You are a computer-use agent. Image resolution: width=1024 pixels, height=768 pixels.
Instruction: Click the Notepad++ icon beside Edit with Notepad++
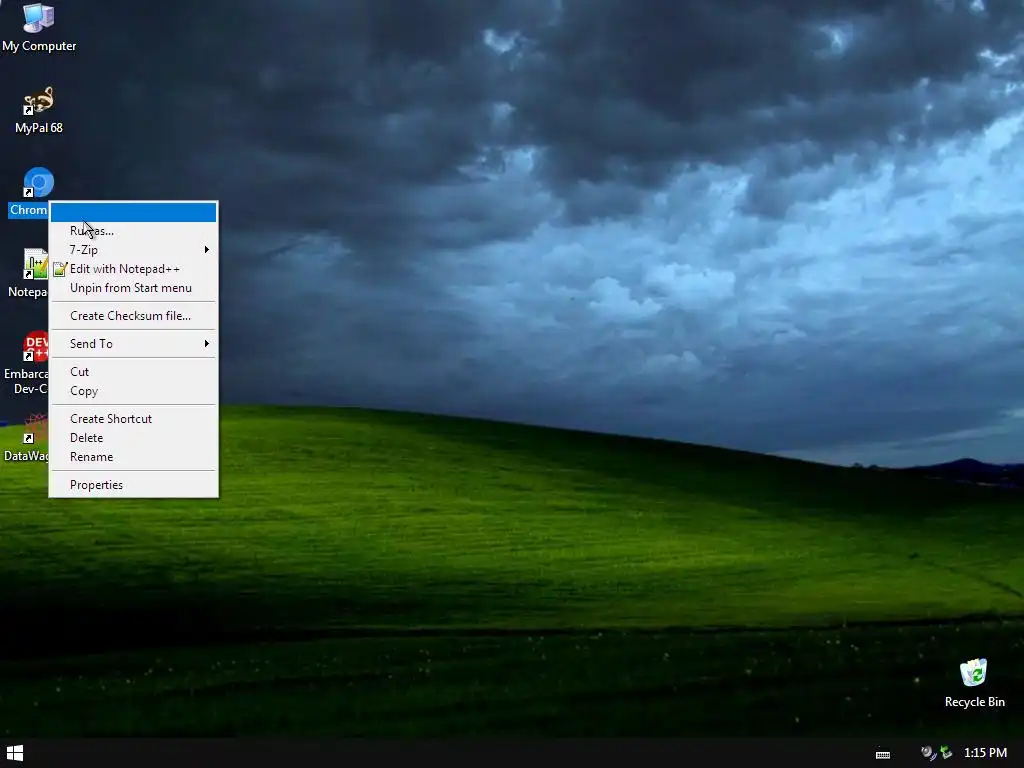59,269
